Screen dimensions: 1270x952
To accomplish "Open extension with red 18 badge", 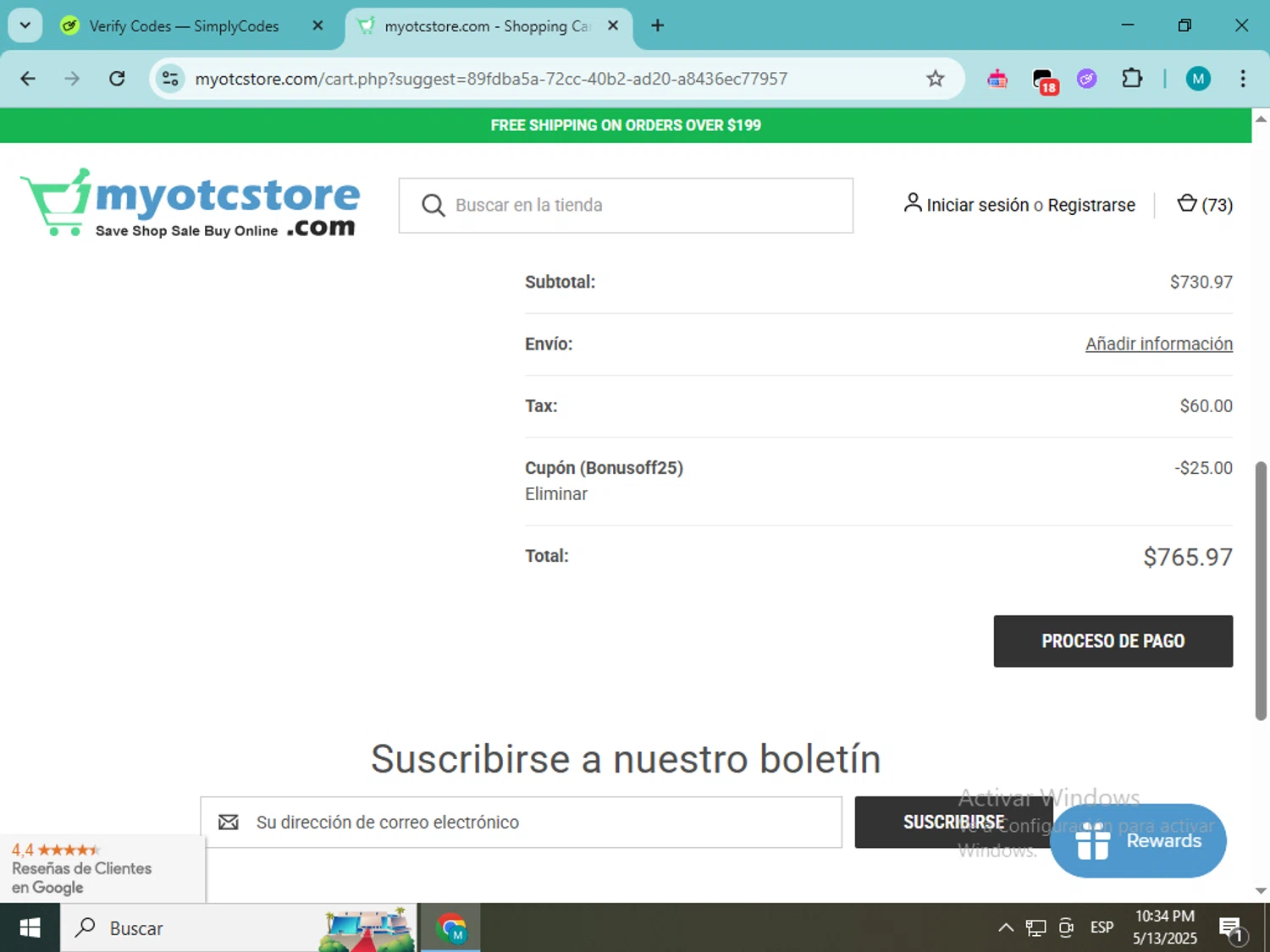I will [x=1045, y=80].
